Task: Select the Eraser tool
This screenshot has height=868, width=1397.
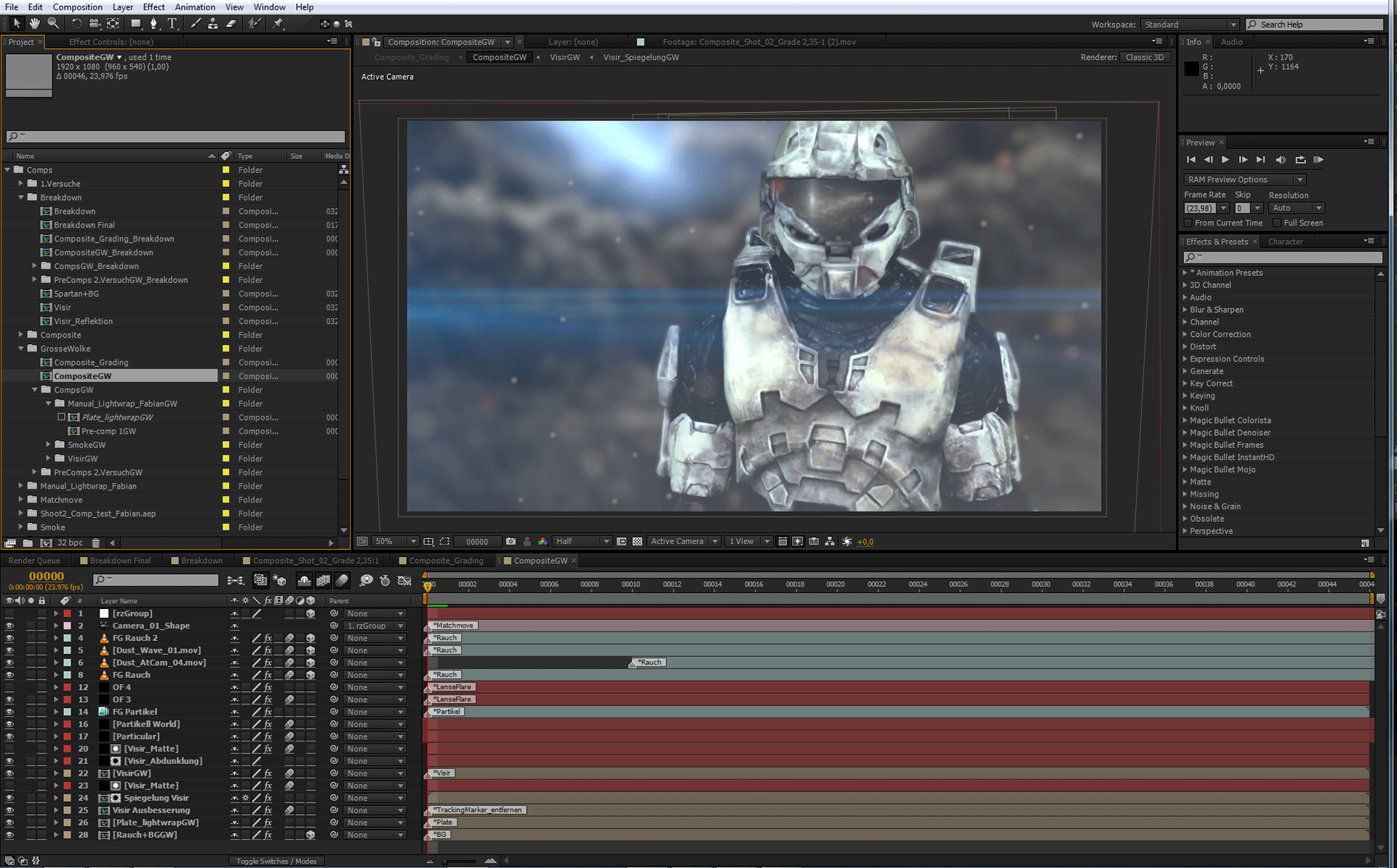Action: pos(231,23)
